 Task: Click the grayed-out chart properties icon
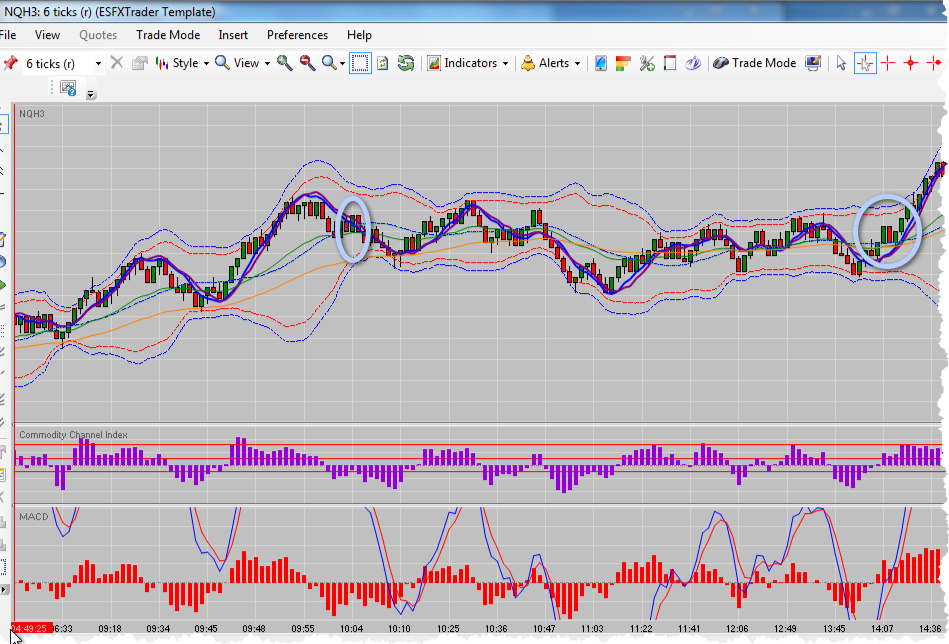[x=140, y=63]
